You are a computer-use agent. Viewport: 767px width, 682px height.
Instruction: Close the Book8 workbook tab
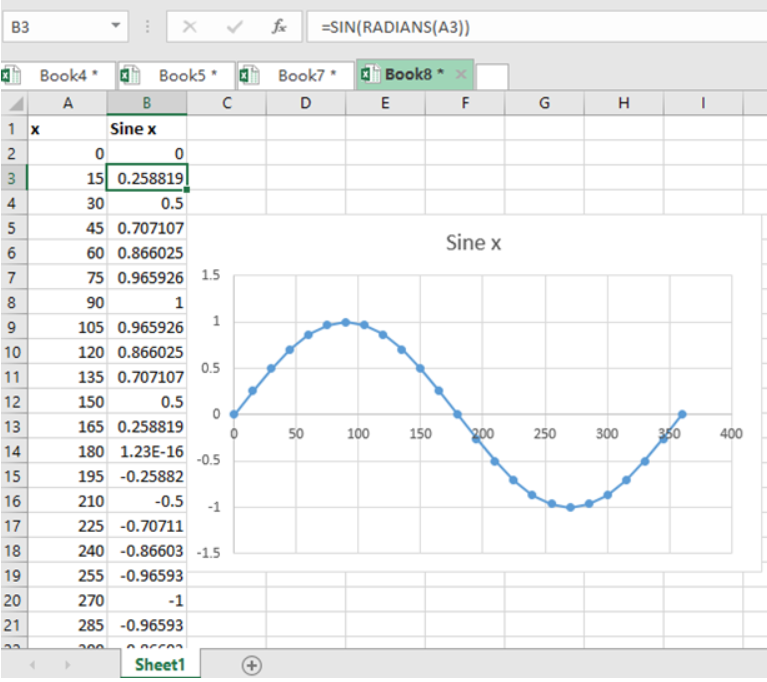[x=461, y=75]
